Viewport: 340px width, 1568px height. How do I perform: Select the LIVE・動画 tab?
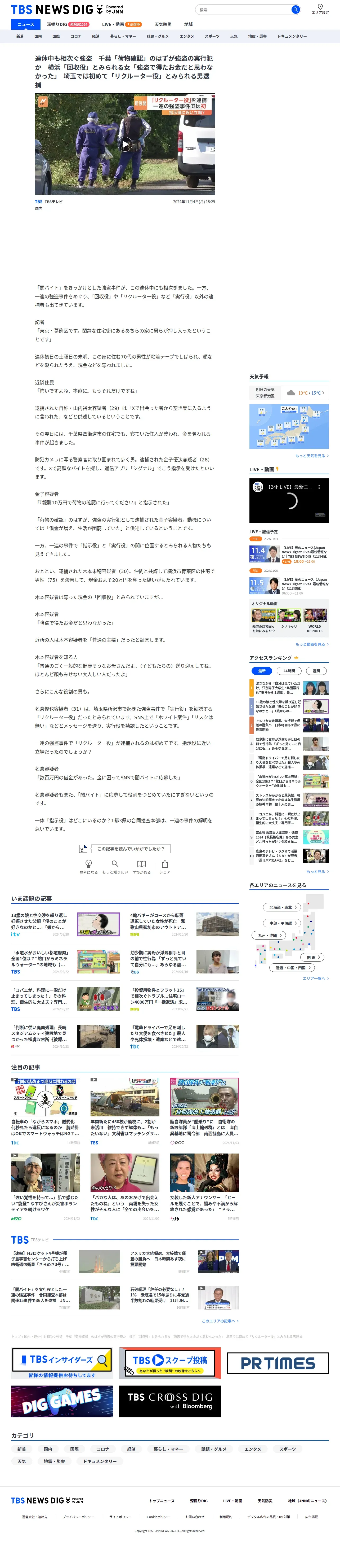(121, 24)
